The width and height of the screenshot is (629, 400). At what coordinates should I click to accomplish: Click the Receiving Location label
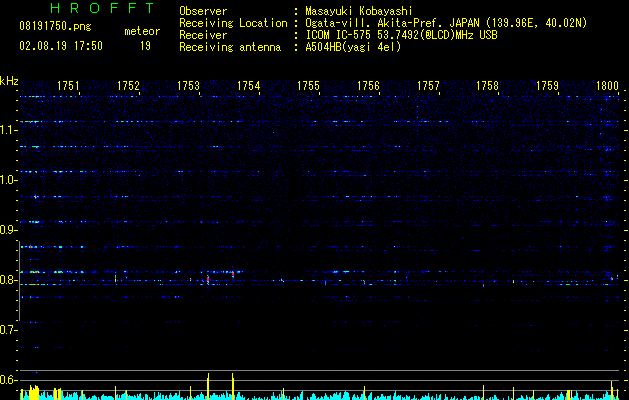pos(233,23)
